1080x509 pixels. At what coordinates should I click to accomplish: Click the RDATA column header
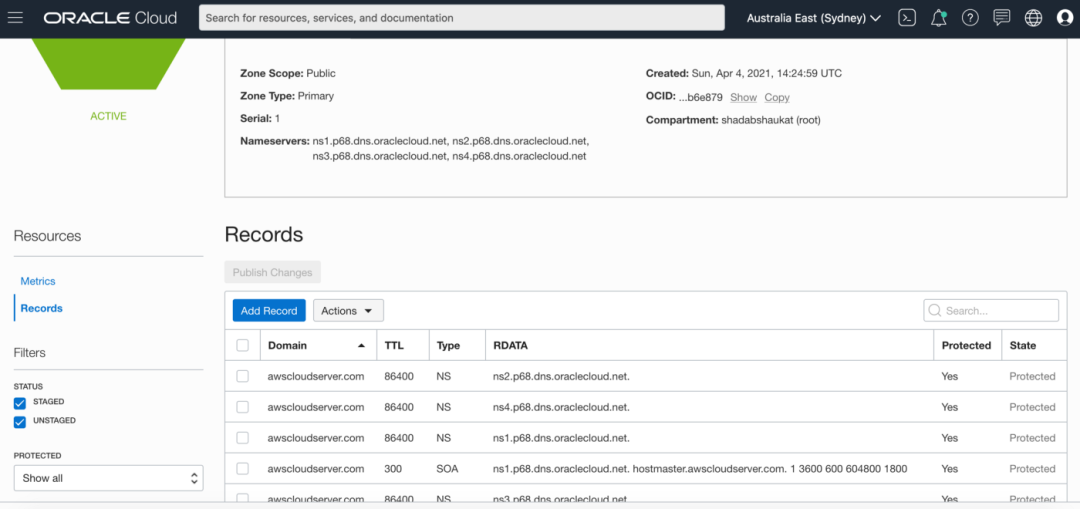510,346
